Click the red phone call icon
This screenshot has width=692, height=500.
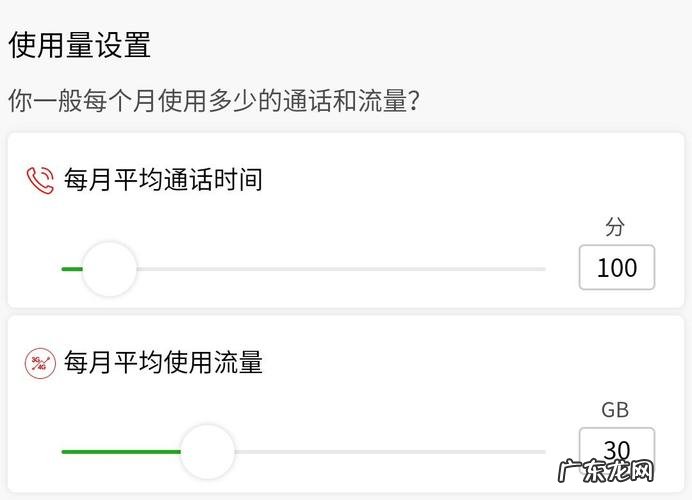click(40, 181)
